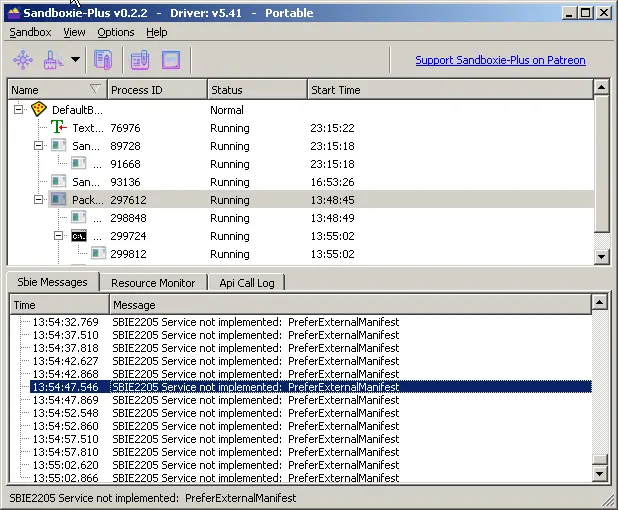Switch to the Sbie Messages tab
The image size is (618, 510).
[x=52, y=282]
